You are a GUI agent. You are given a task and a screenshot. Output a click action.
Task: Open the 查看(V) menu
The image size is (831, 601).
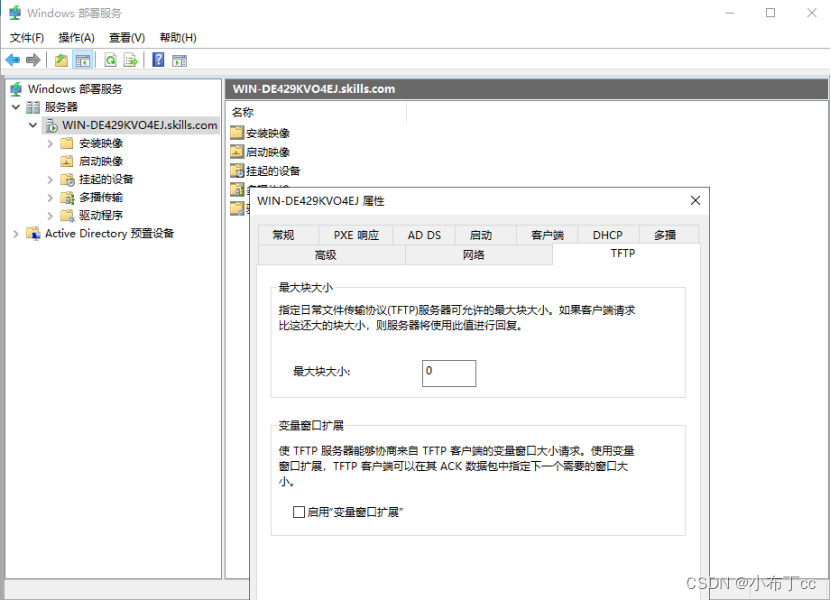(x=127, y=38)
